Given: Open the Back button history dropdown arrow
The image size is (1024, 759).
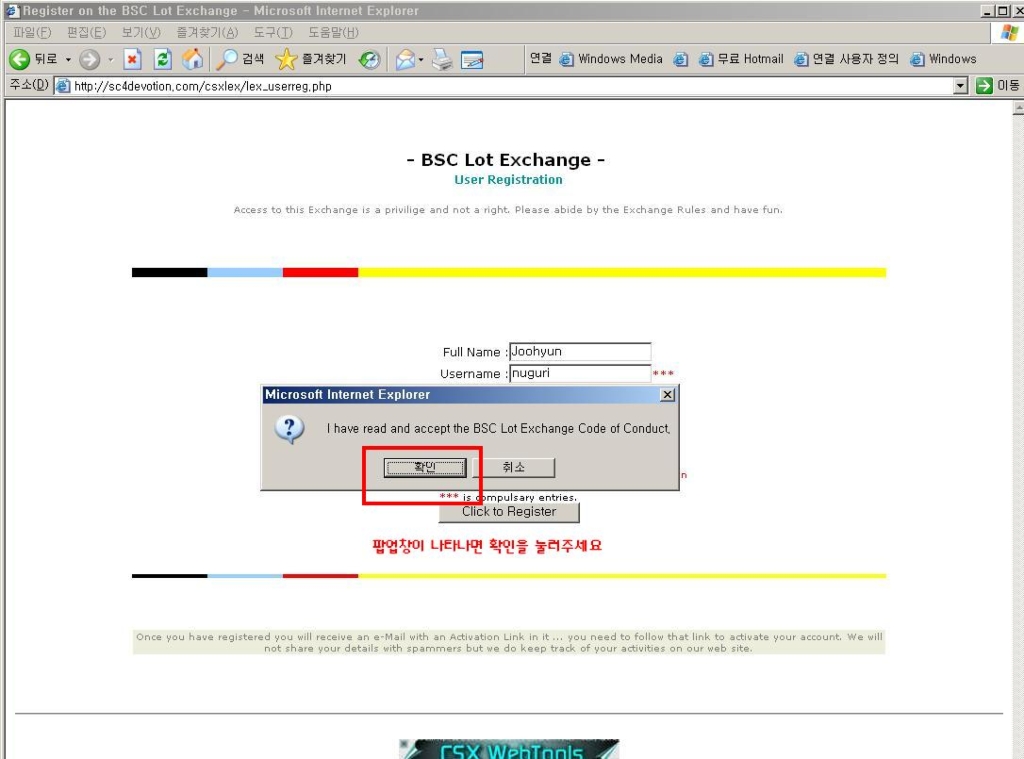Looking at the screenshot, I should tap(68, 59).
